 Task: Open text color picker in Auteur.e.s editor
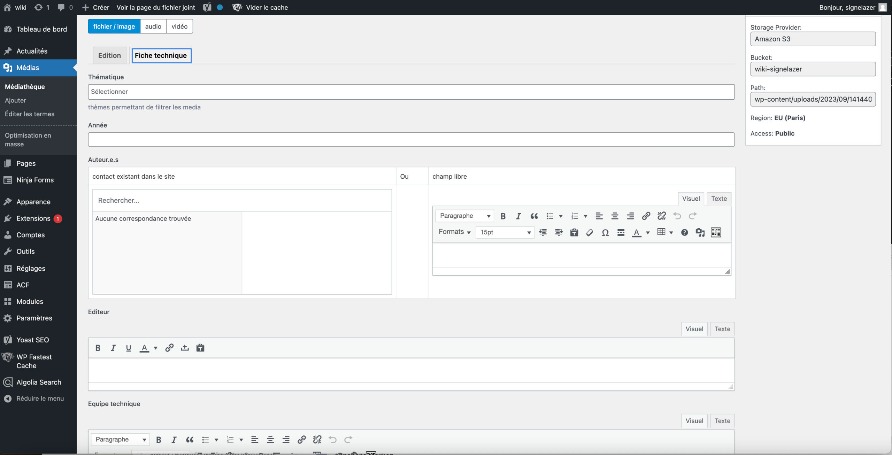pyautogui.click(x=636, y=232)
